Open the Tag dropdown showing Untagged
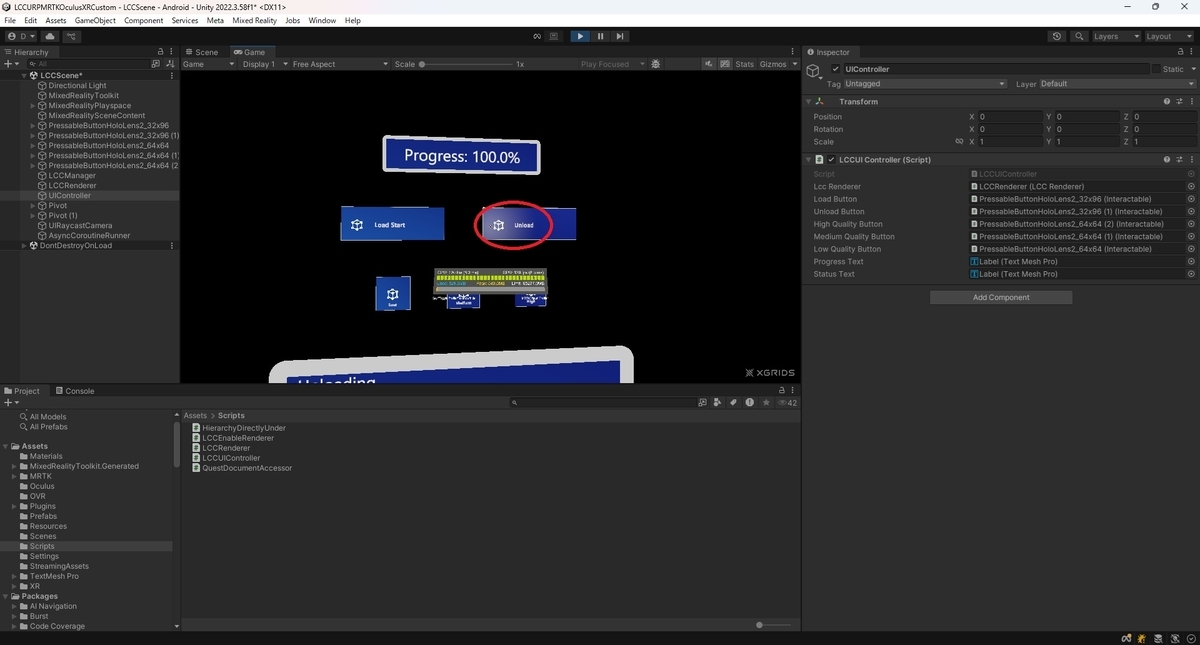Screen dimensions: 1200x645 point(926,84)
